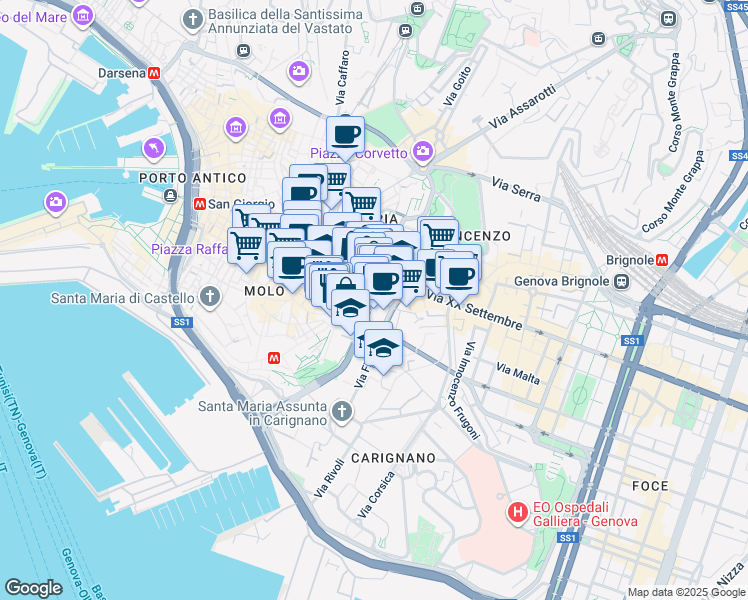Viewport: 748px width, 600px height.
Task: Click the 'PORTO ANTICO' district label
Action: click(193, 178)
